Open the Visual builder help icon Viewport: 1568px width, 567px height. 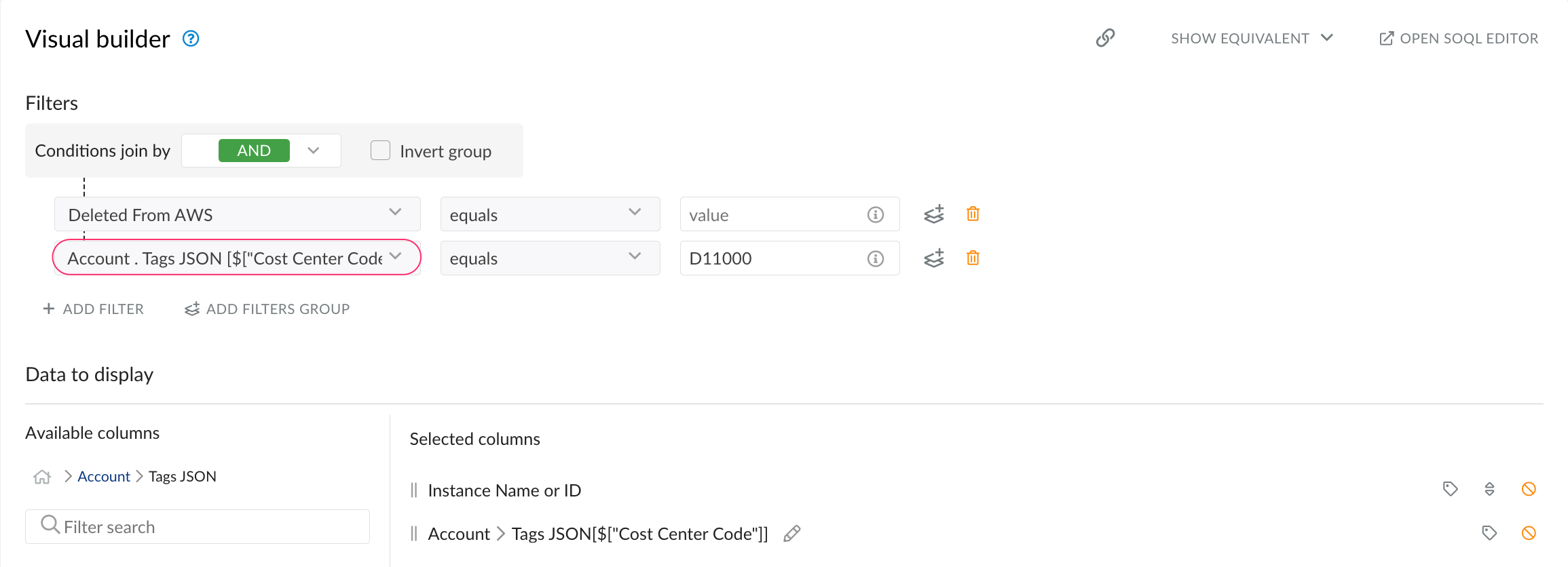click(191, 39)
